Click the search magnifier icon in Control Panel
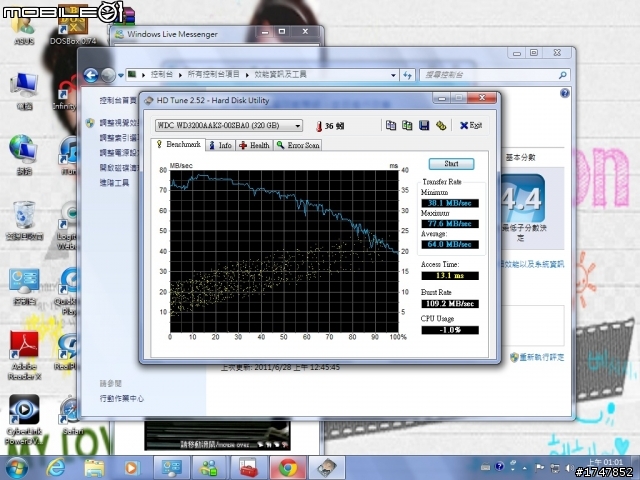Viewport: 640px width, 480px height. tap(562, 75)
